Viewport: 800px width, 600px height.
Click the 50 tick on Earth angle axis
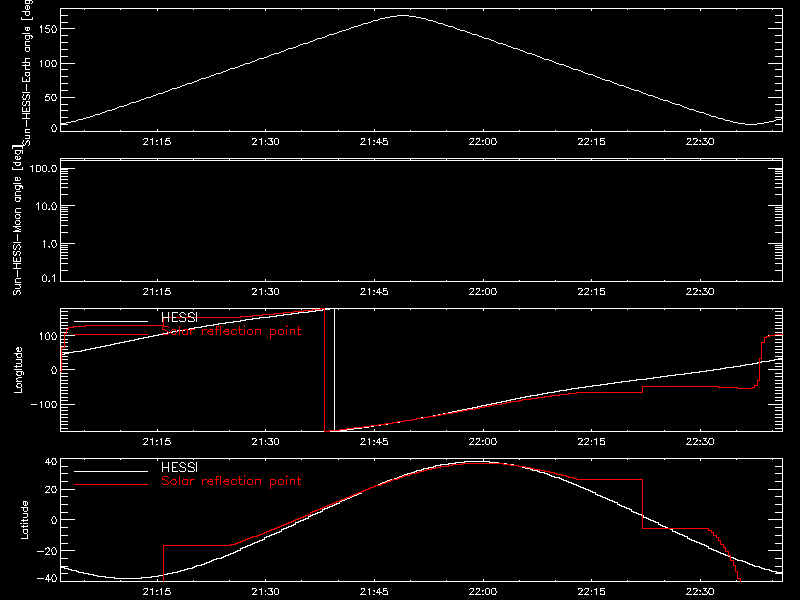coord(51,97)
